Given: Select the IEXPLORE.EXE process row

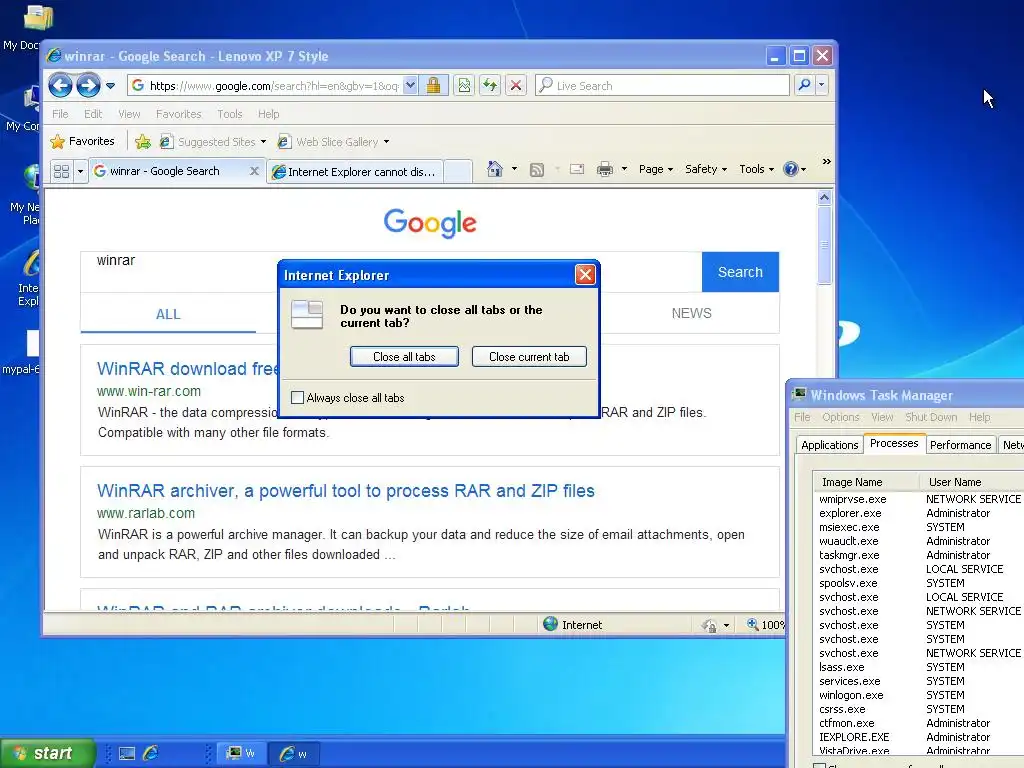Looking at the screenshot, I should (x=919, y=737).
